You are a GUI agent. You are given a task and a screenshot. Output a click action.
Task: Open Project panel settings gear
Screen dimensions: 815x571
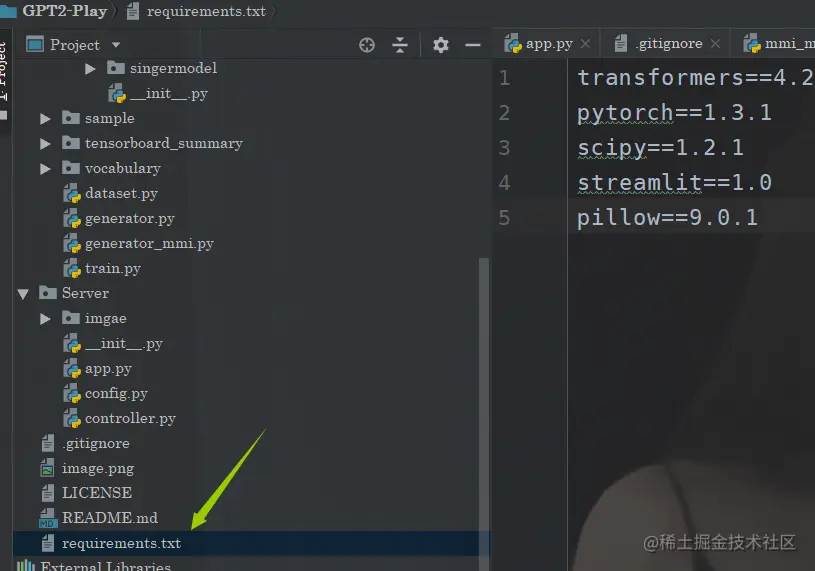(x=441, y=45)
